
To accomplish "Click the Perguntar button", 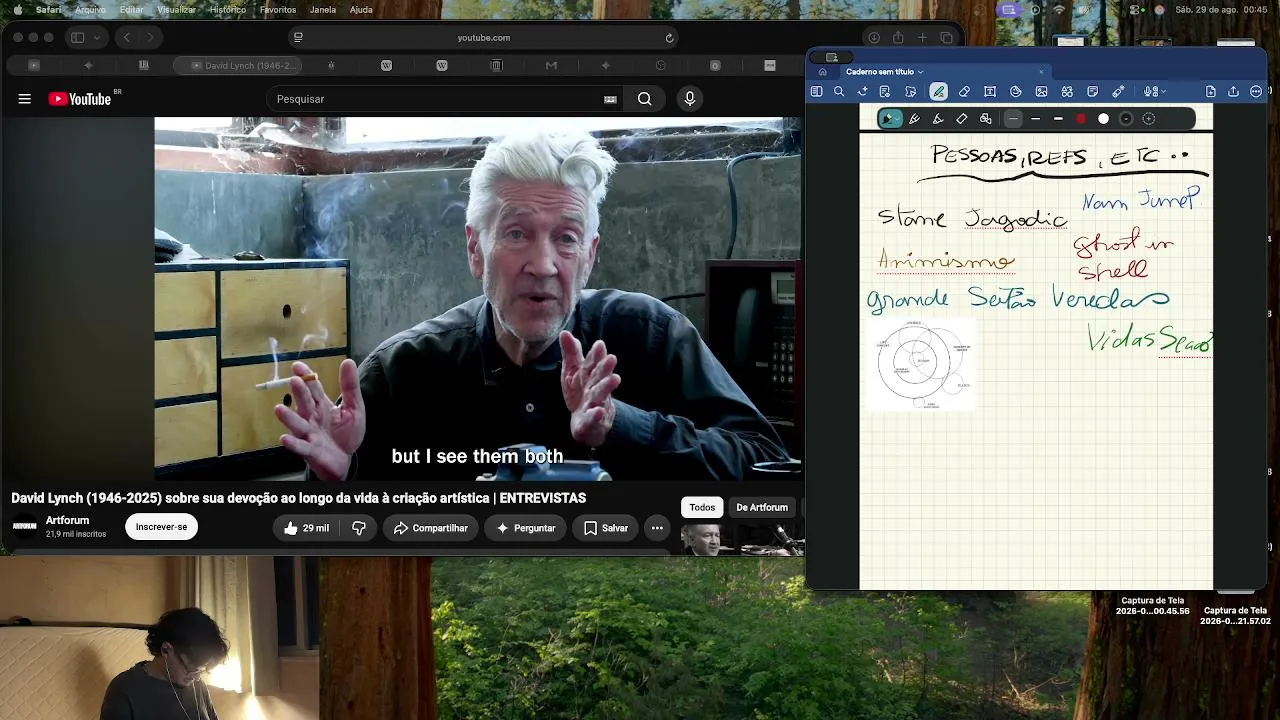I will [525, 528].
